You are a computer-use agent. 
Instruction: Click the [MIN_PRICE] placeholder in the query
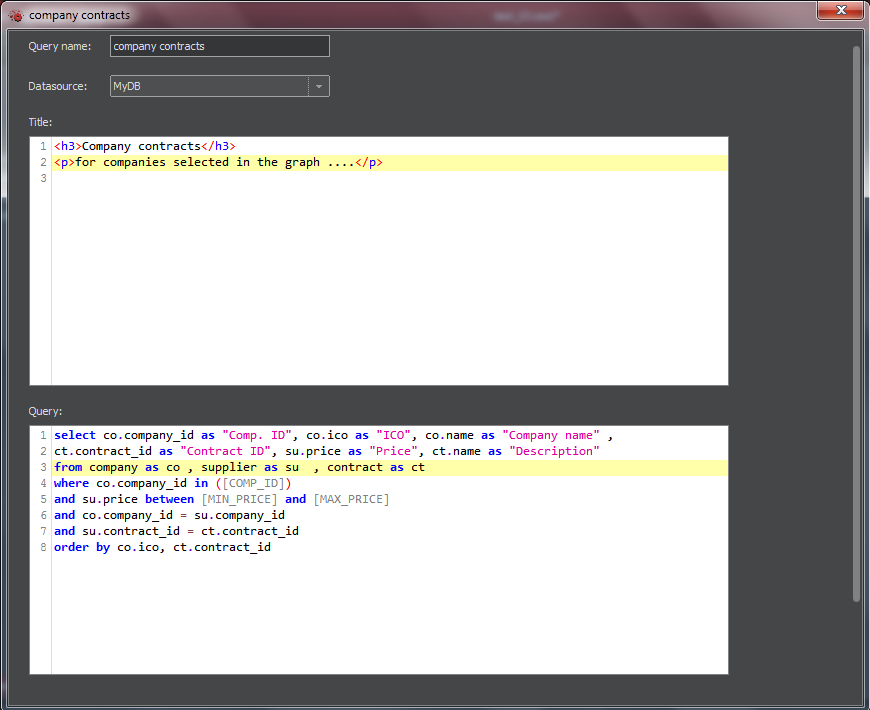point(240,499)
